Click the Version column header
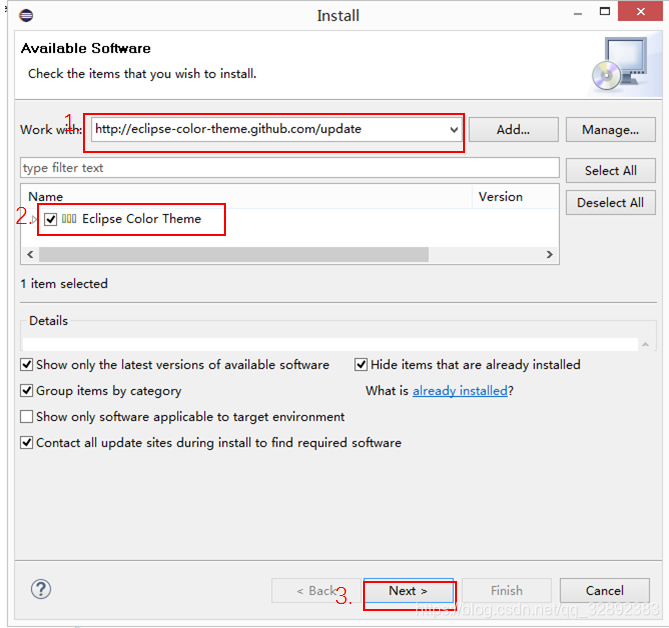This screenshot has height=628, width=669. click(x=515, y=197)
